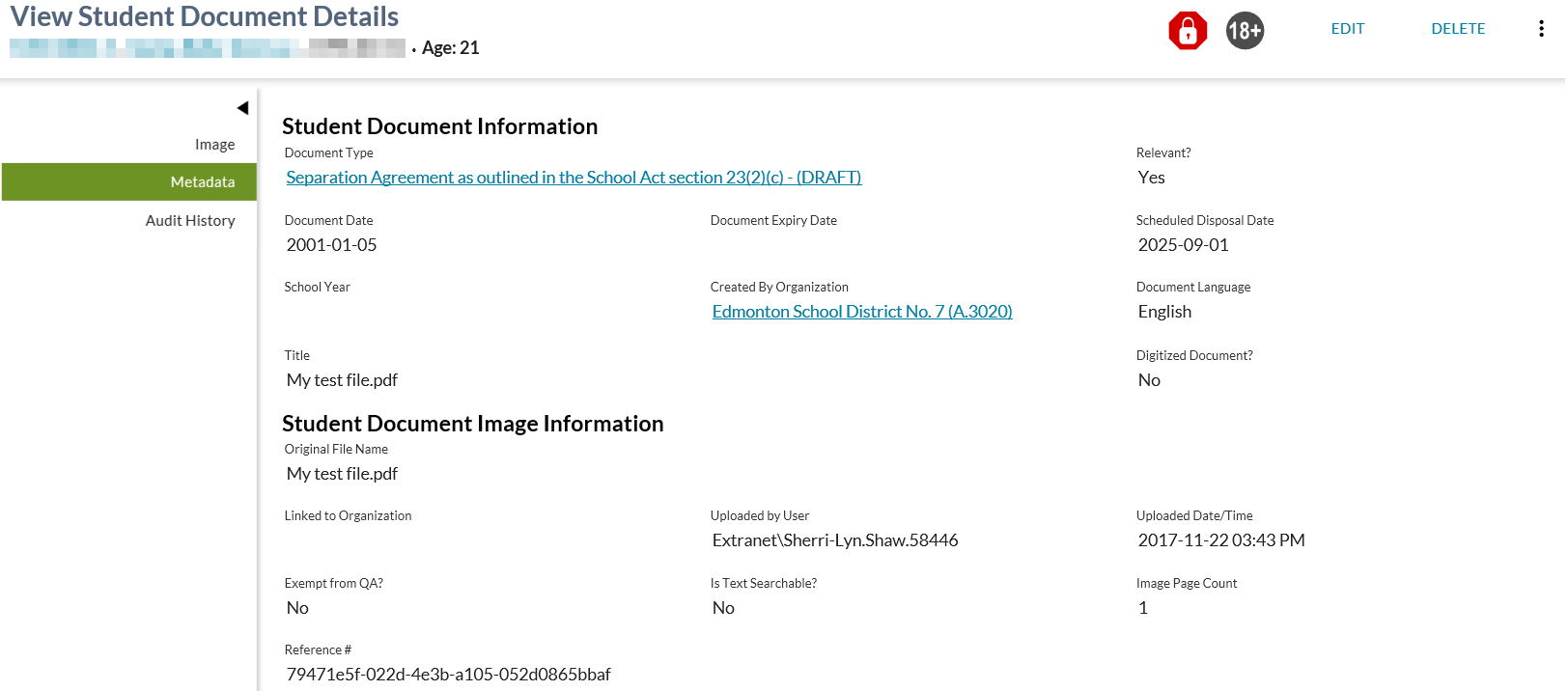
Task: Click the Document Date value 2001-01-05
Action: [x=331, y=245]
